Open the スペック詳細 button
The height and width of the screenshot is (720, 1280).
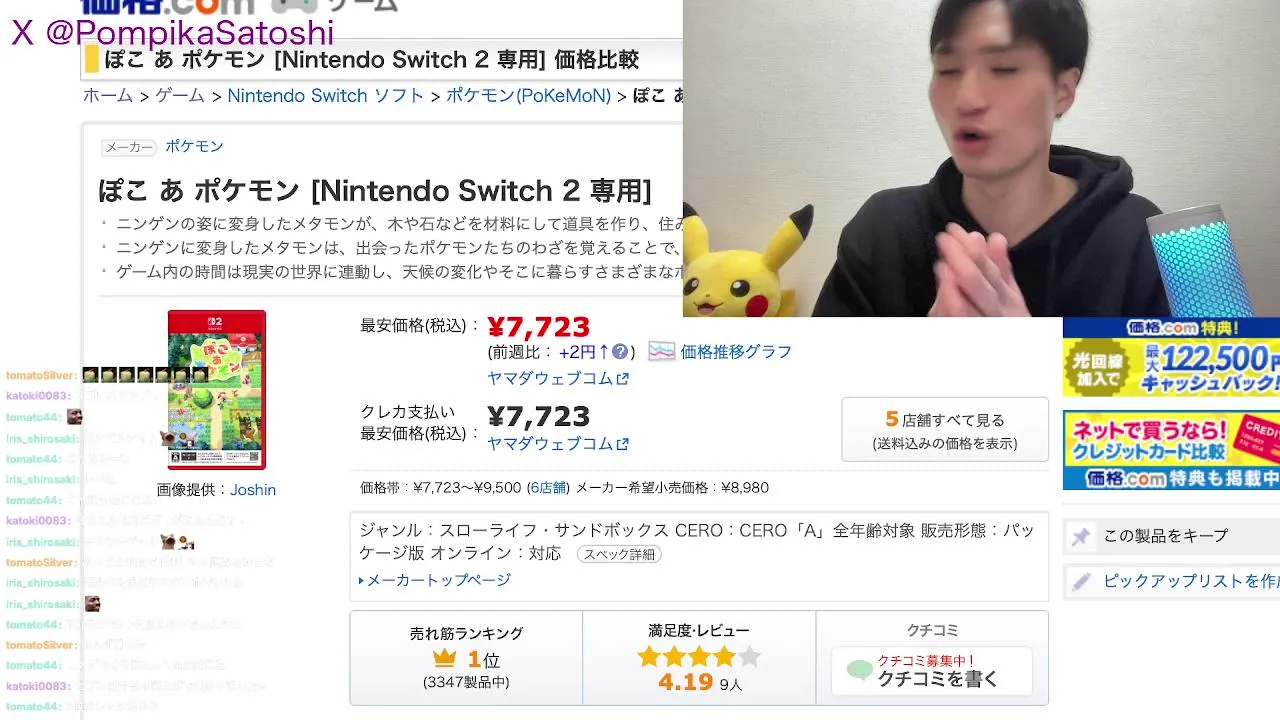click(619, 554)
